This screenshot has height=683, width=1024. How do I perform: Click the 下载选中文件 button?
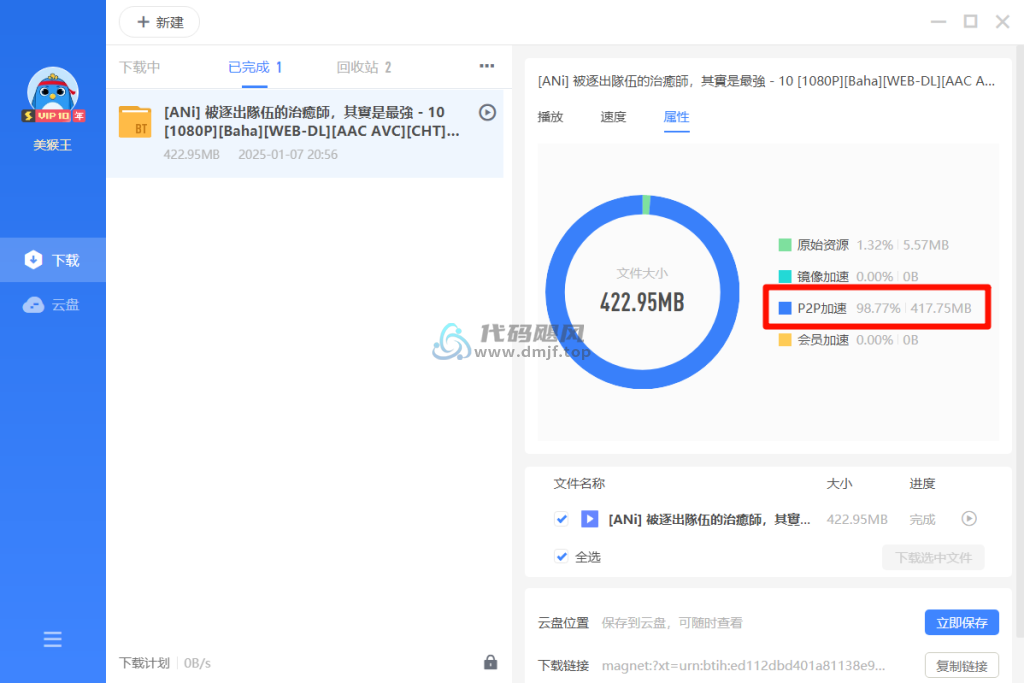pos(933,558)
